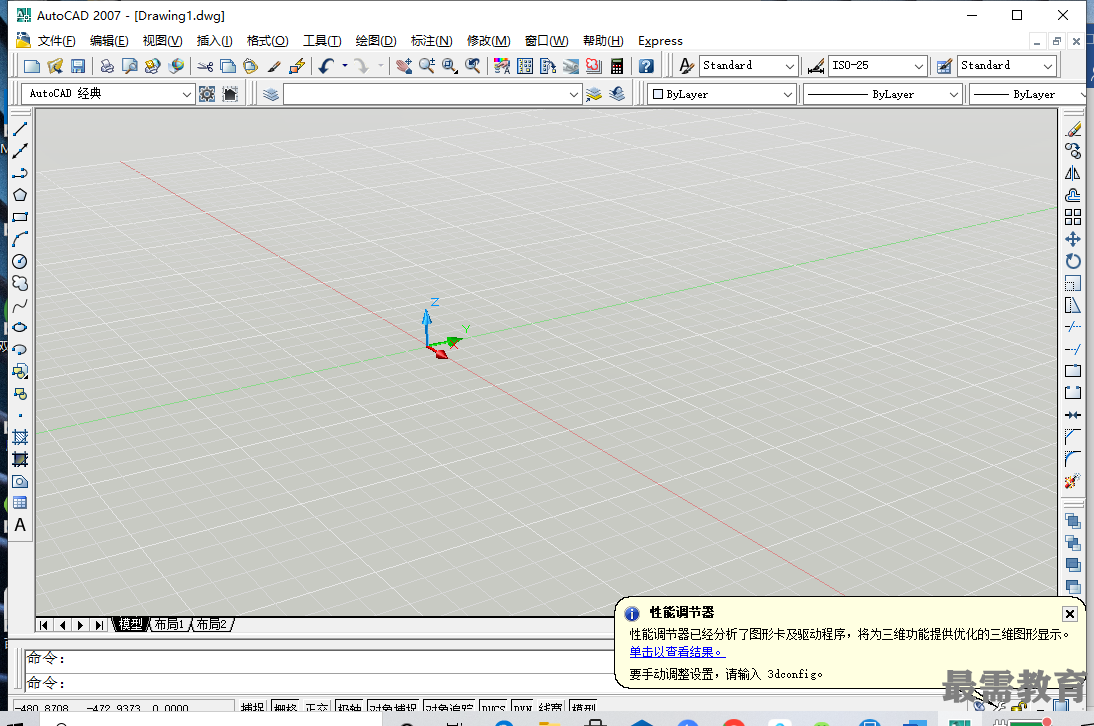This screenshot has width=1094, height=726.
Task: Open the Standard table style dropdown
Action: [x=1006, y=66]
